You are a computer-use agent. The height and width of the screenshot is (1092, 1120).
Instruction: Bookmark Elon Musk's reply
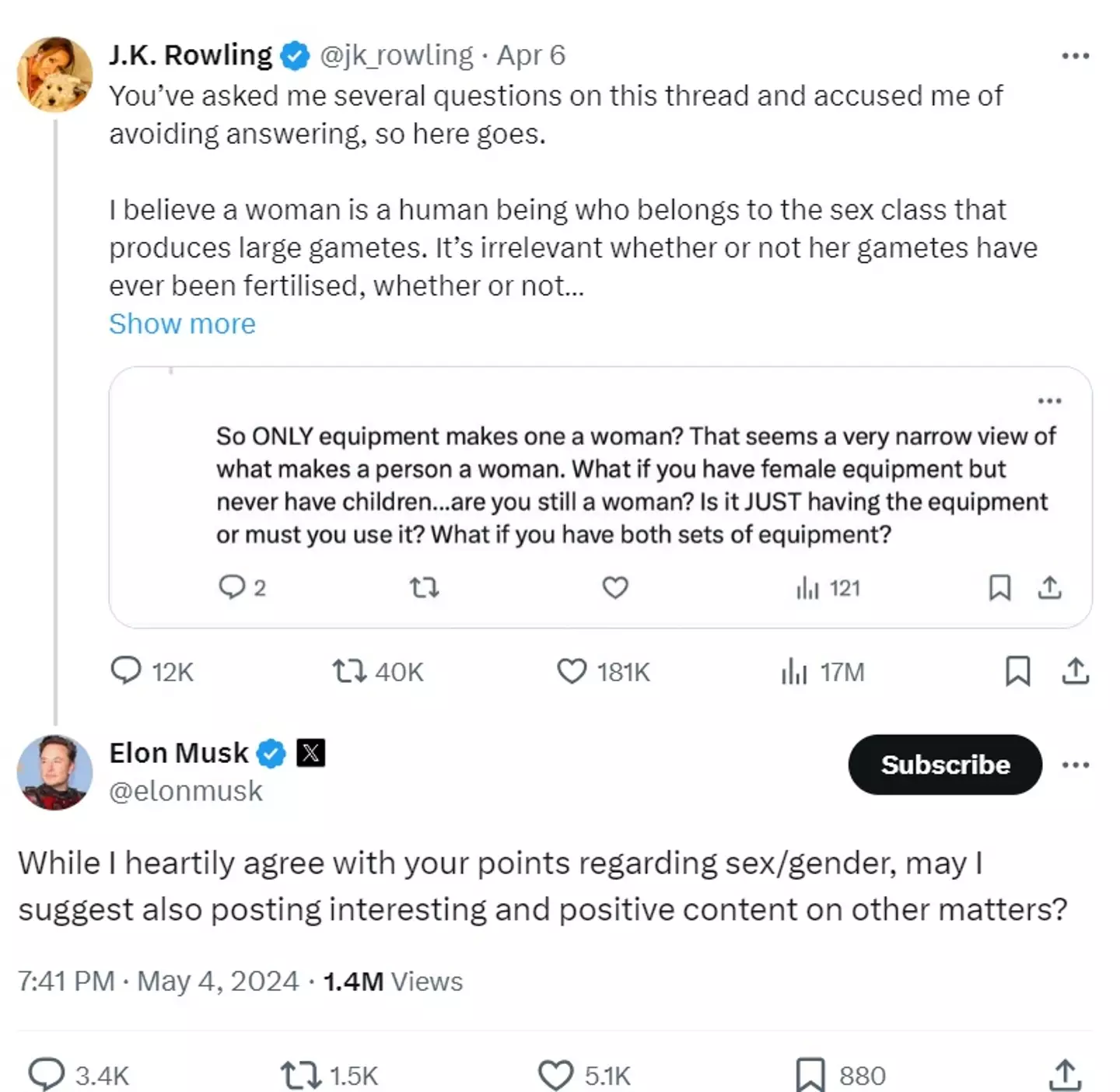click(811, 1076)
